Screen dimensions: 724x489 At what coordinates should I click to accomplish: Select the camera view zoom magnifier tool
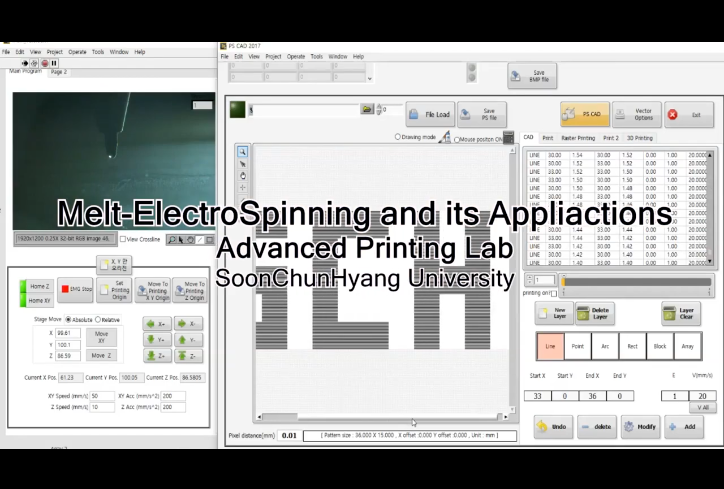pyautogui.click(x=172, y=240)
